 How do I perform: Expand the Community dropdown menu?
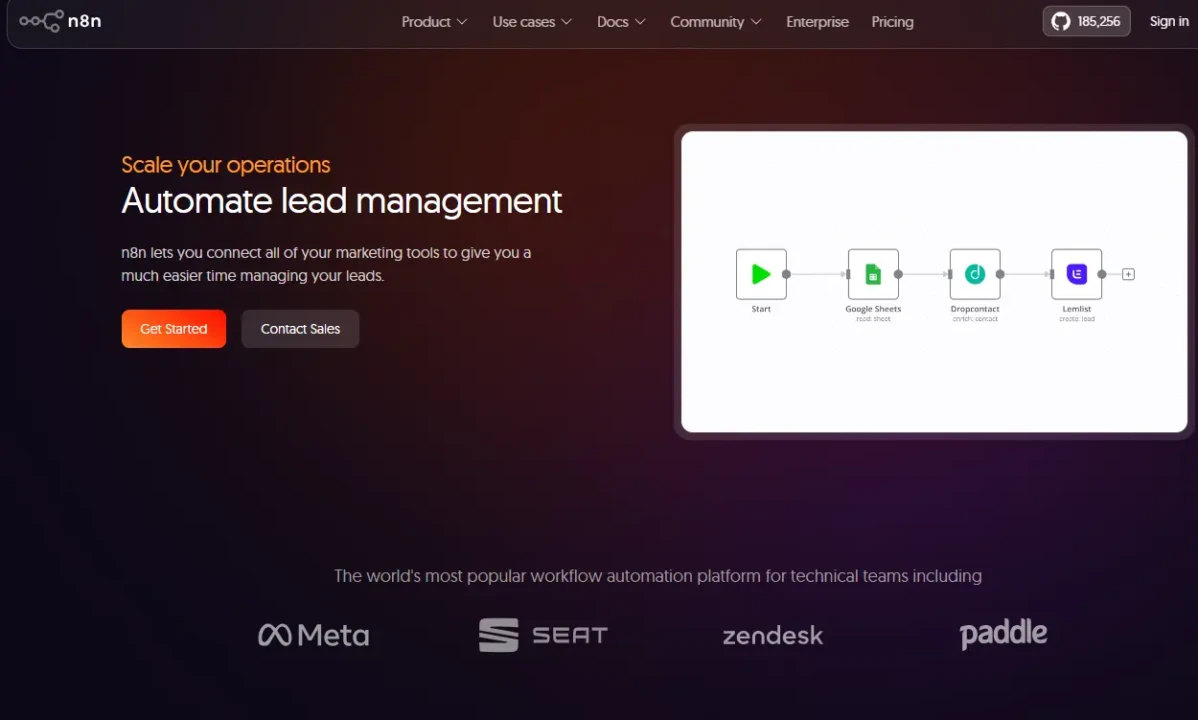pos(716,22)
